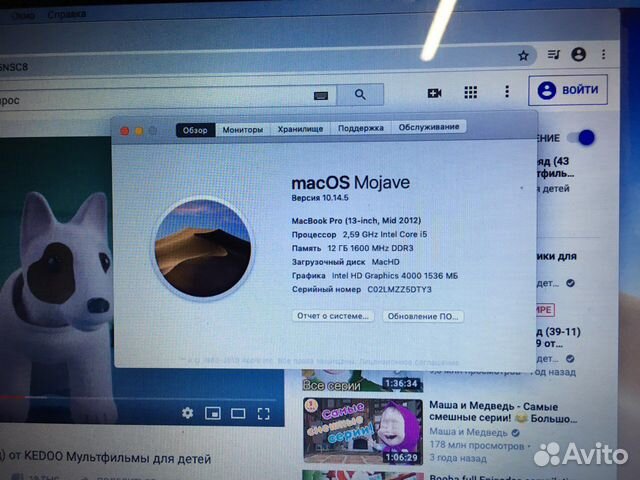This screenshot has height=480, width=640.
Task: Switch to the Поддержка tab
Action: pyautogui.click(x=361, y=128)
